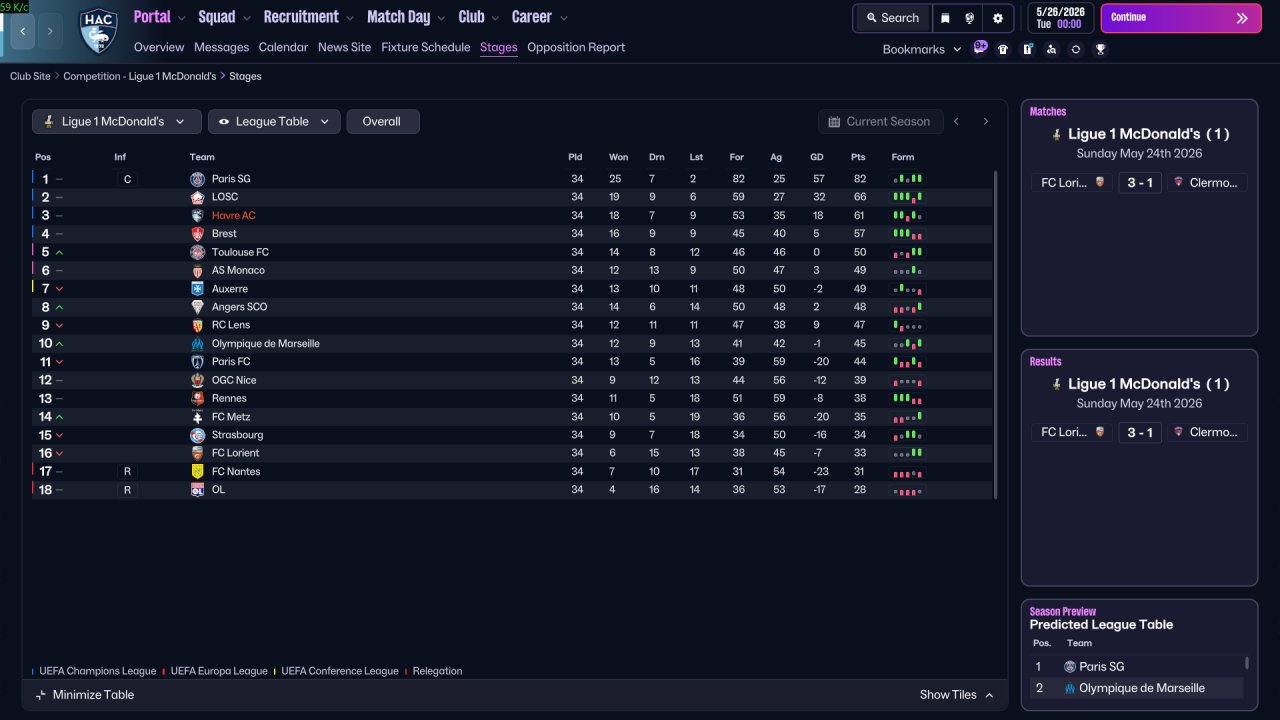Viewport: 1280px width, 720px height.
Task: Go to the Fixture Schedule tab
Action: (x=426, y=47)
